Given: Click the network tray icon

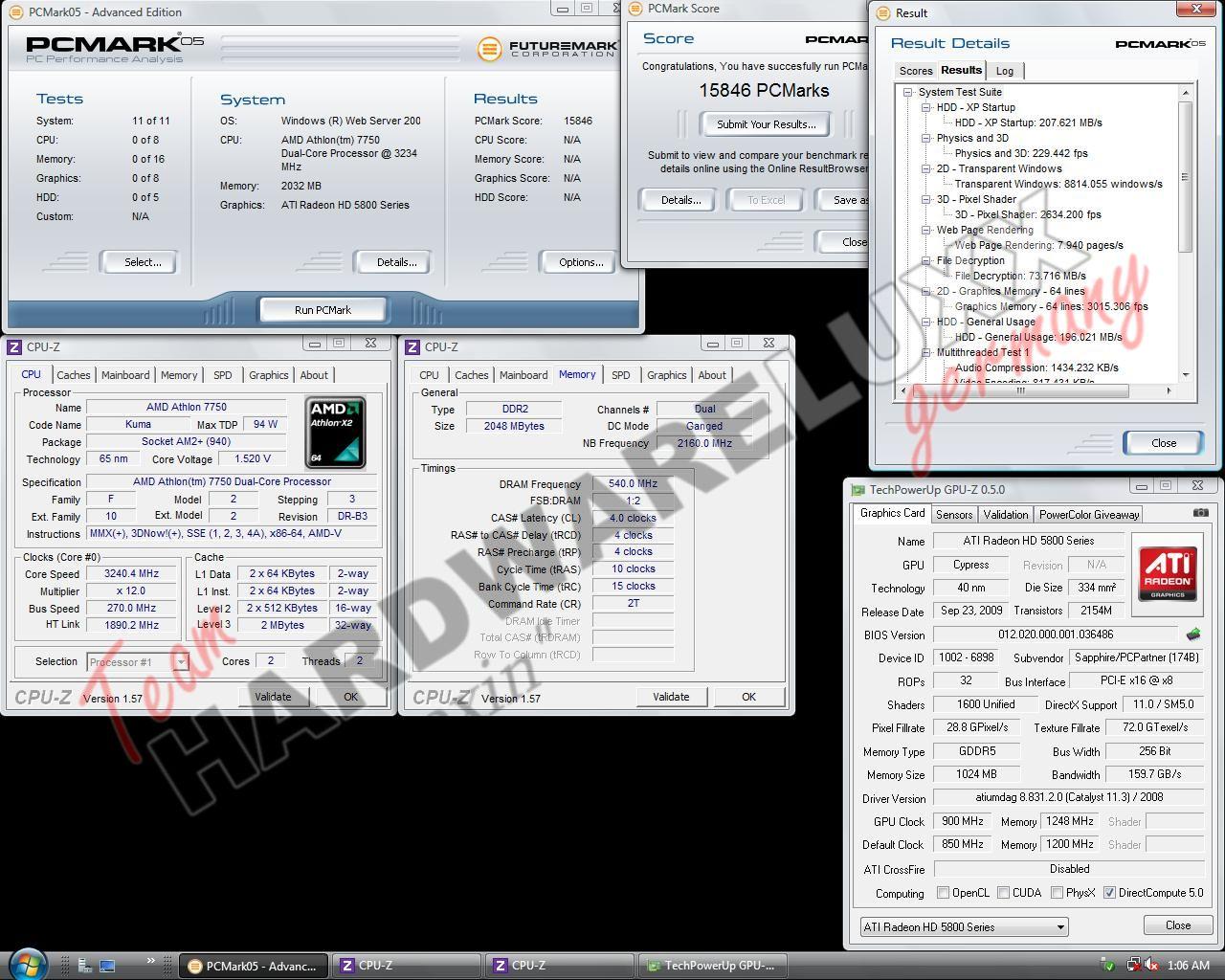Looking at the screenshot, I should [1133, 966].
